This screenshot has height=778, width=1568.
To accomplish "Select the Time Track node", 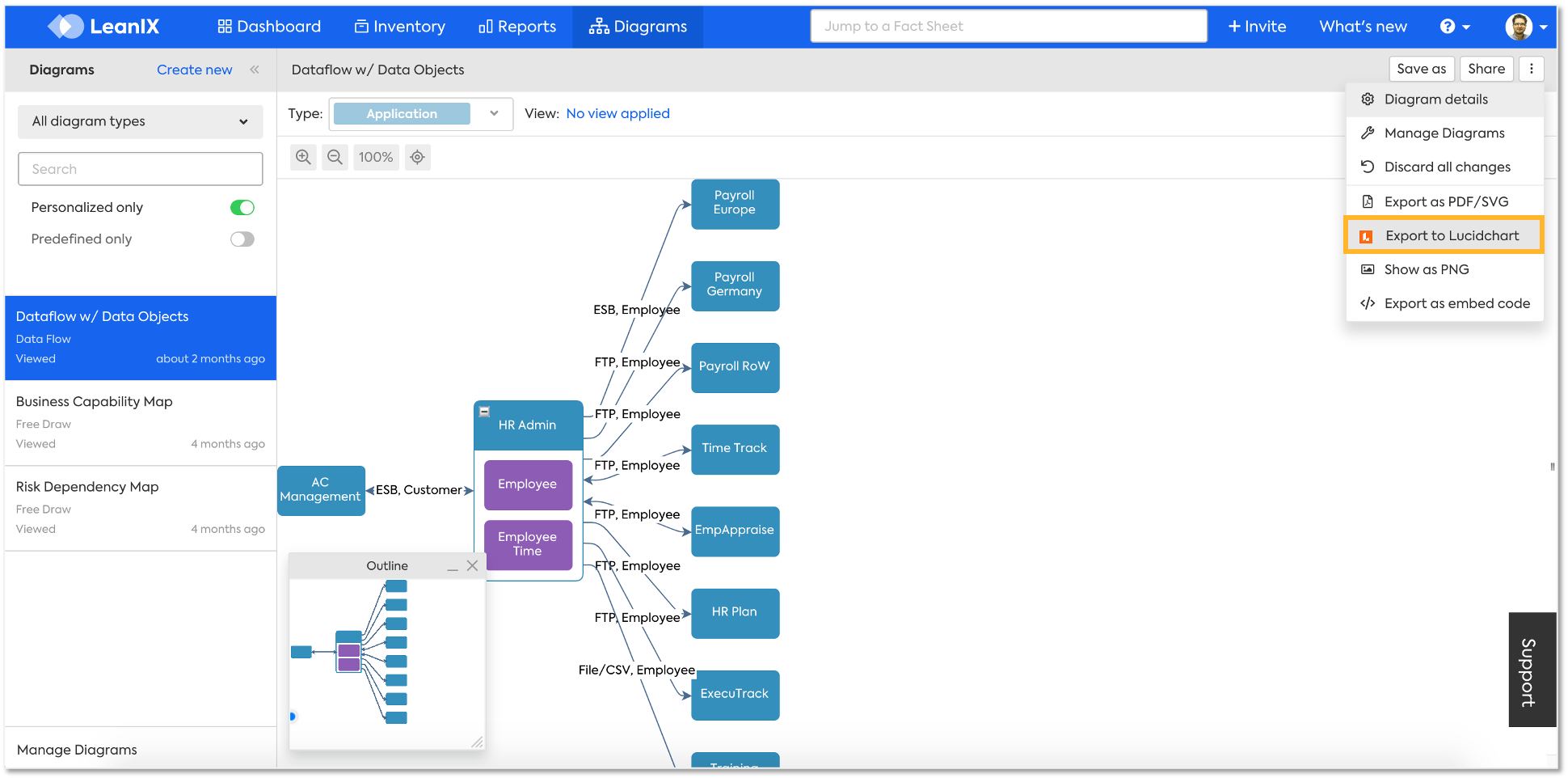I will (735, 449).
